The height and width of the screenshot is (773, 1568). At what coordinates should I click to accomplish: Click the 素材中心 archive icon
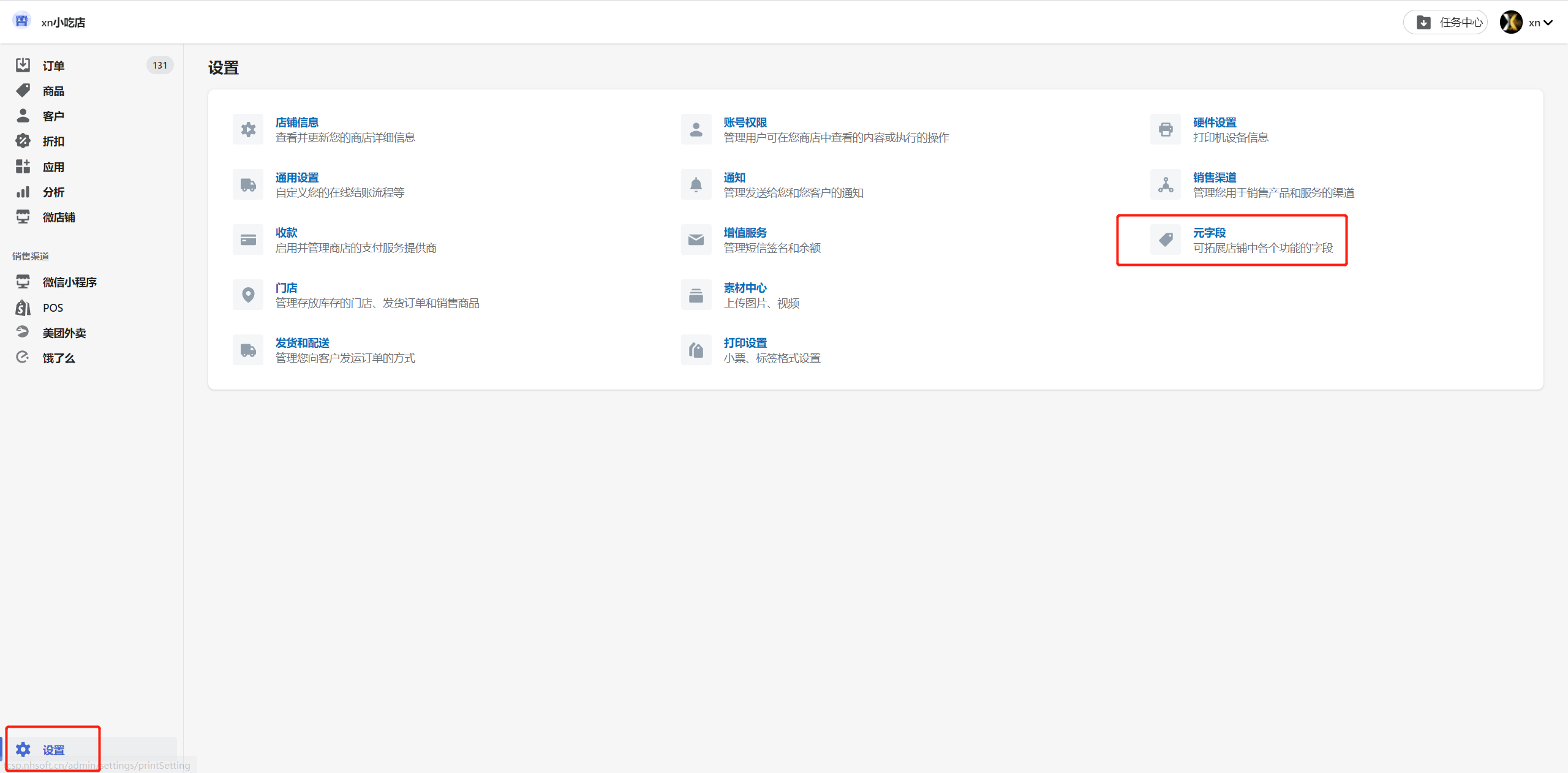pos(696,295)
